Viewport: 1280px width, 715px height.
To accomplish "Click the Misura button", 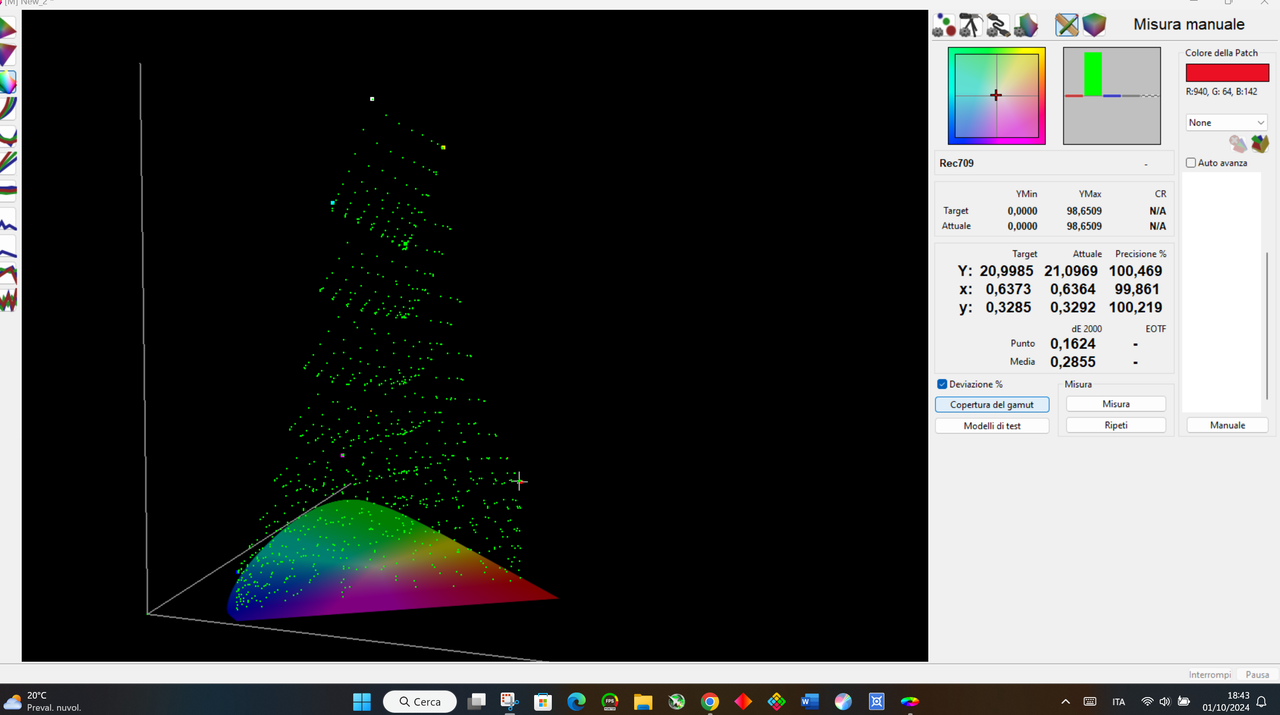I will coord(1116,404).
